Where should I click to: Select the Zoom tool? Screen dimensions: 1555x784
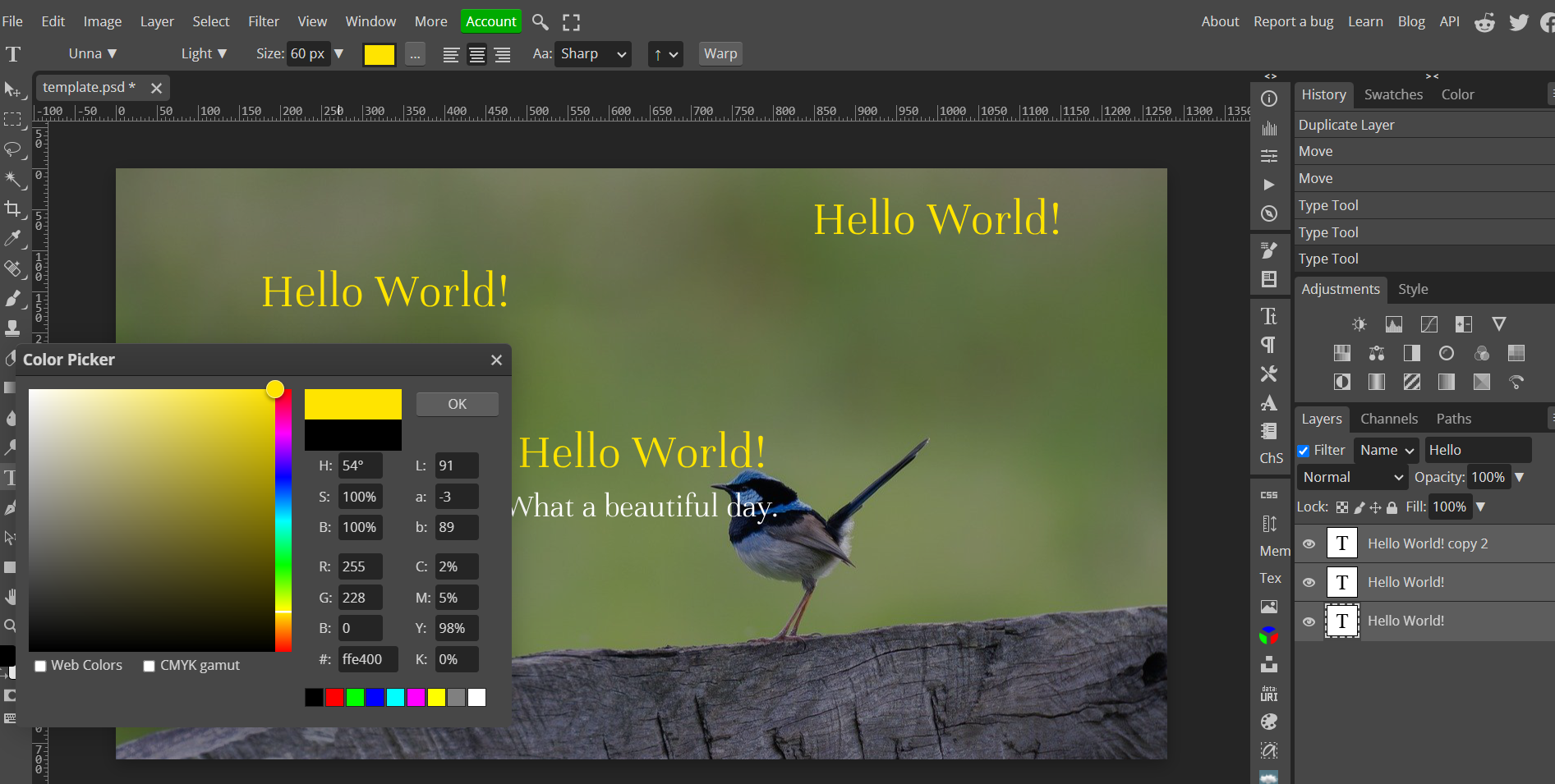(11, 626)
